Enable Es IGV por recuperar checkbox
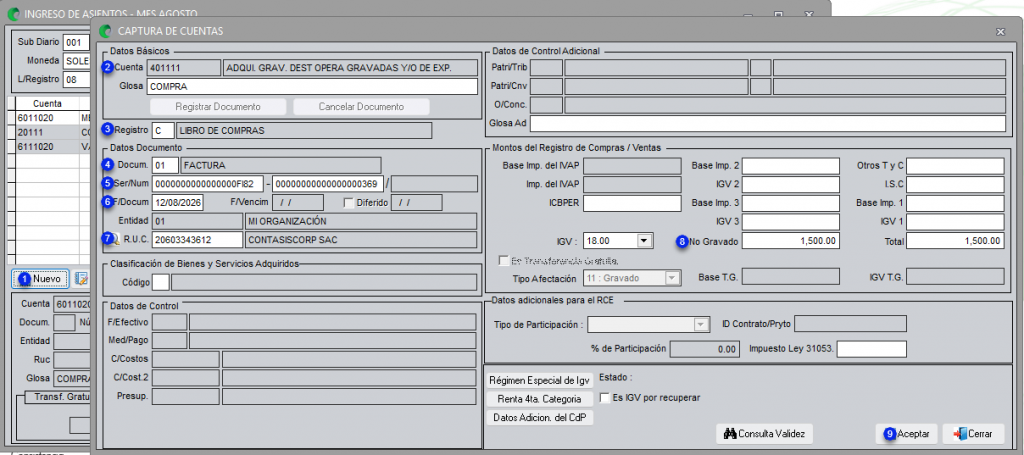Image resolution: width=1024 pixels, height=455 pixels. coord(605,398)
